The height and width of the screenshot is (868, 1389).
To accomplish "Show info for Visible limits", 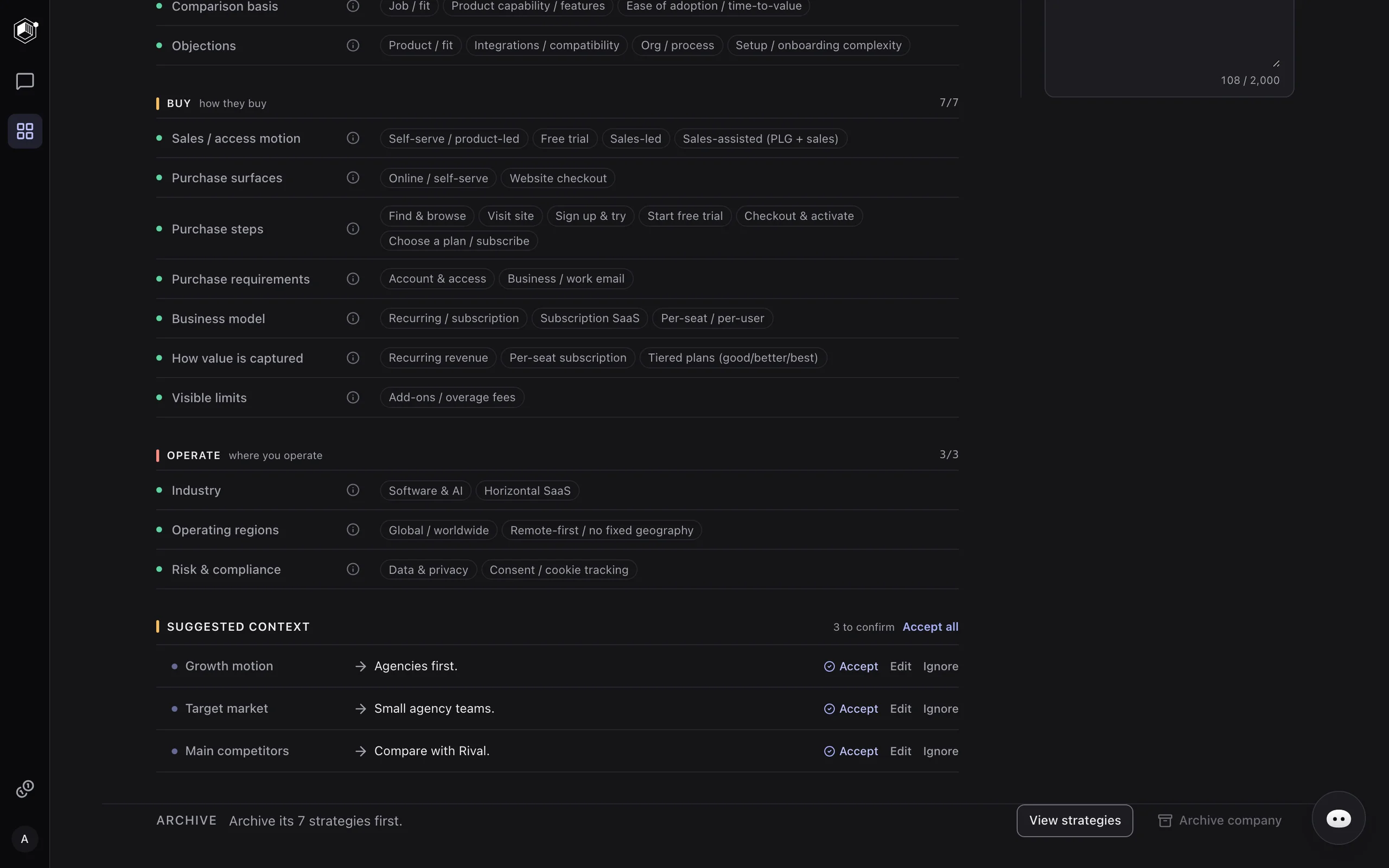I will pos(353,398).
